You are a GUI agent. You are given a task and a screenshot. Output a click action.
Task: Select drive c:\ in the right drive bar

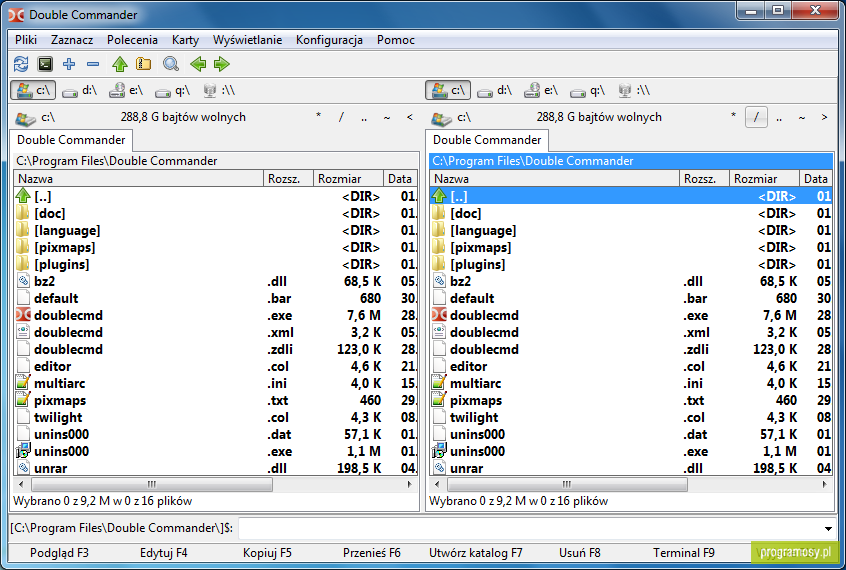[x=448, y=90]
